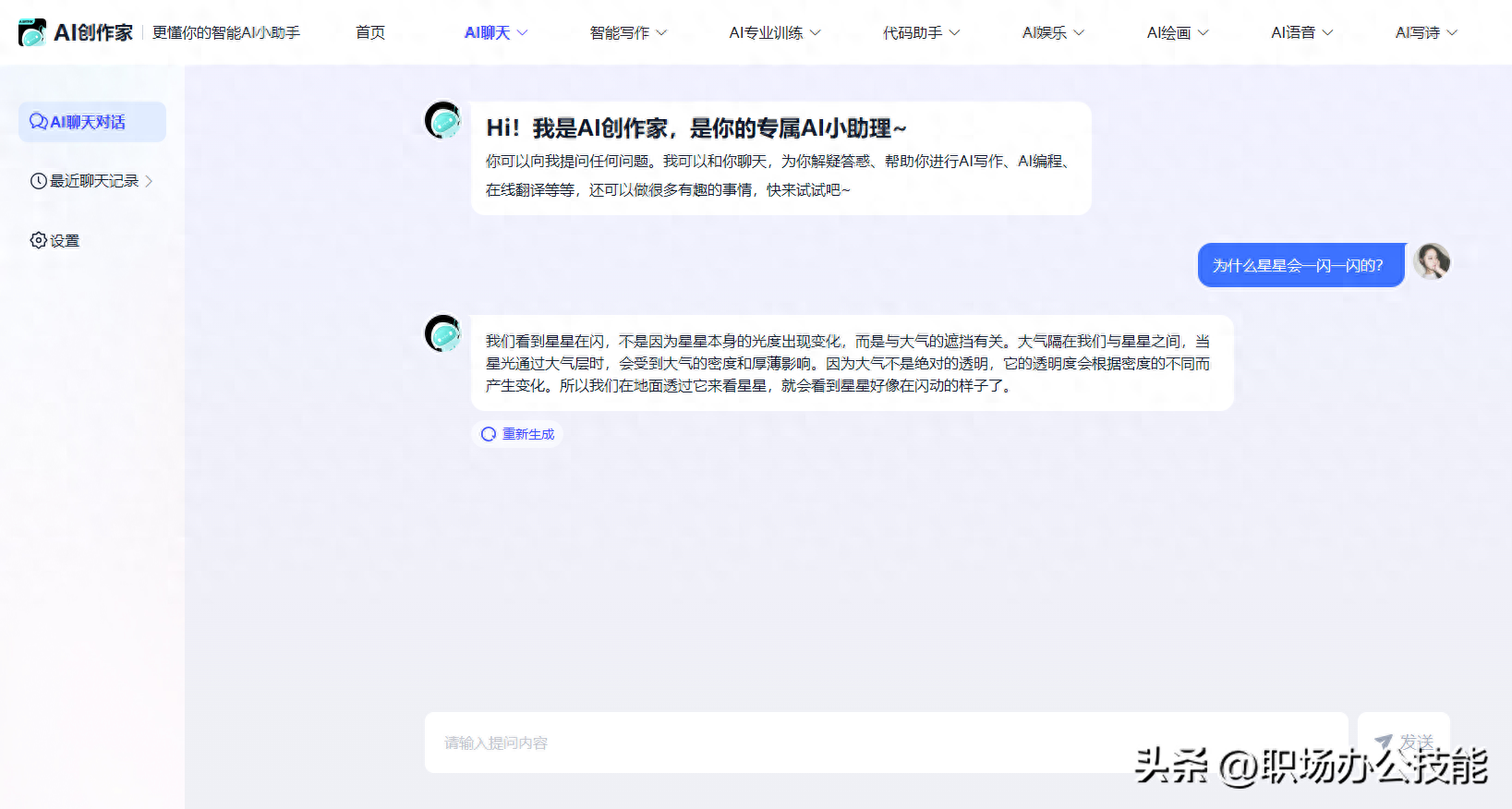Click the bot avatar on the greeting message

coord(443,120)
